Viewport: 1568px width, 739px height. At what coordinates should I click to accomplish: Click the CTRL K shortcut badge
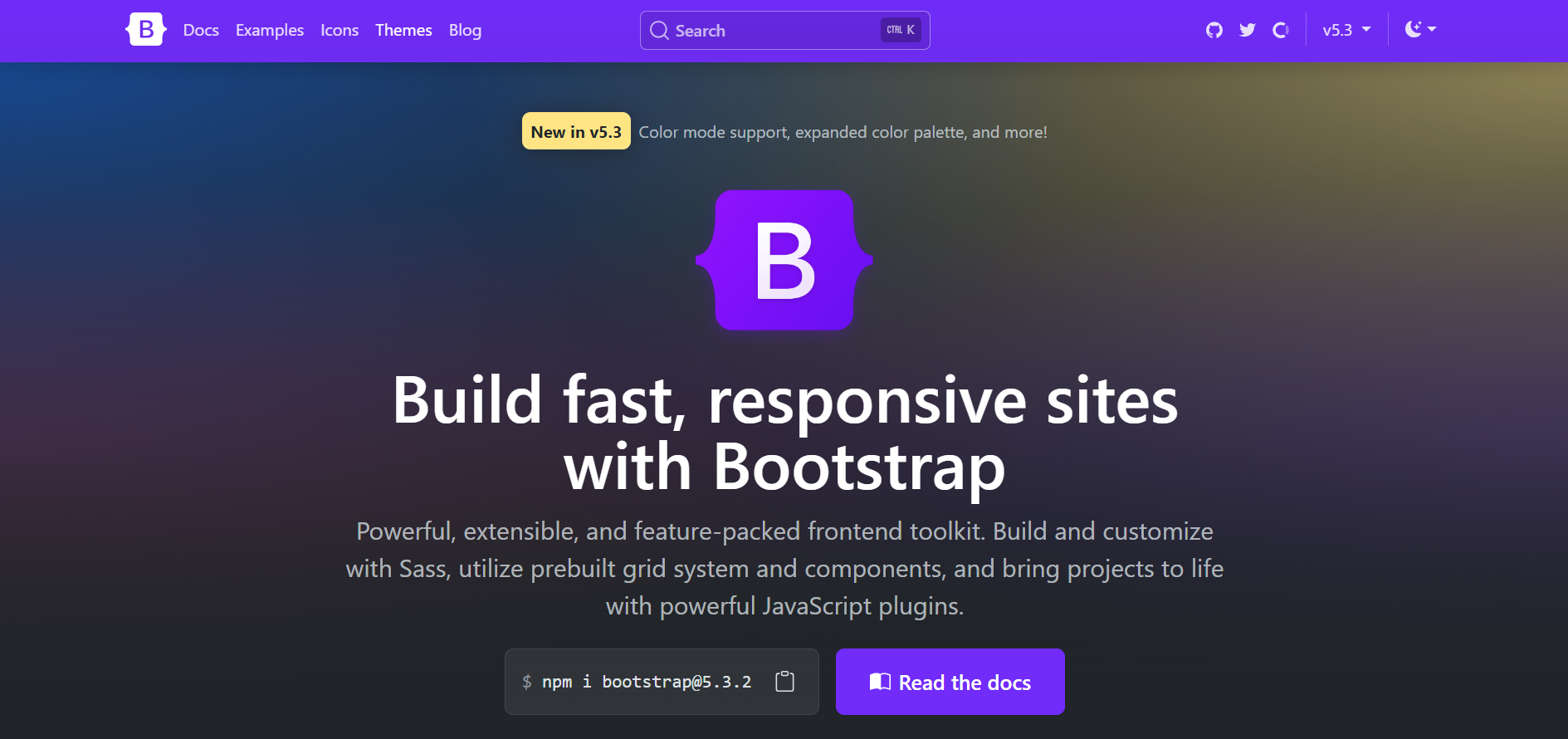coord(901,30)
